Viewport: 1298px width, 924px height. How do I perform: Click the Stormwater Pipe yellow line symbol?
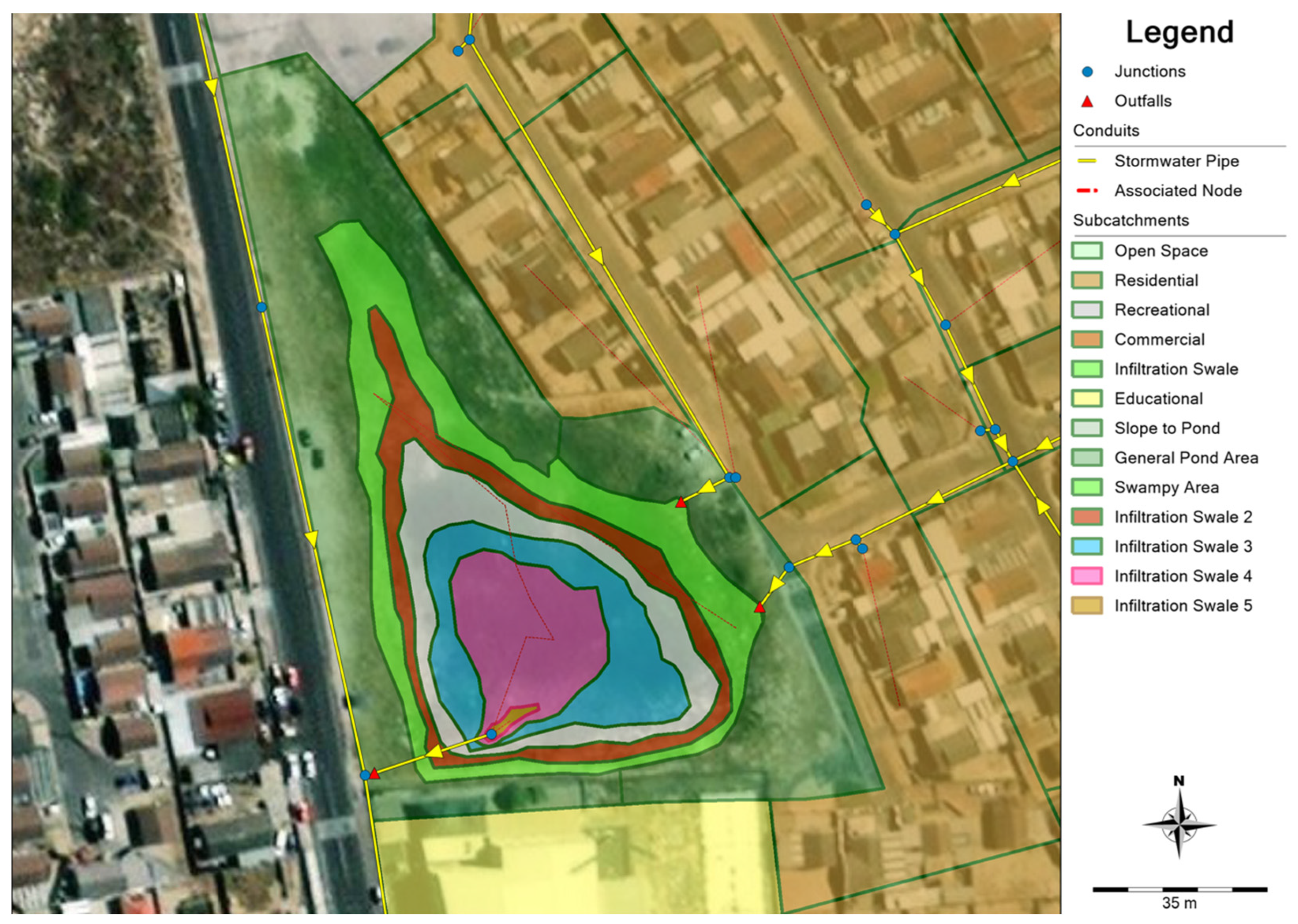click(x=1087, y=161)
